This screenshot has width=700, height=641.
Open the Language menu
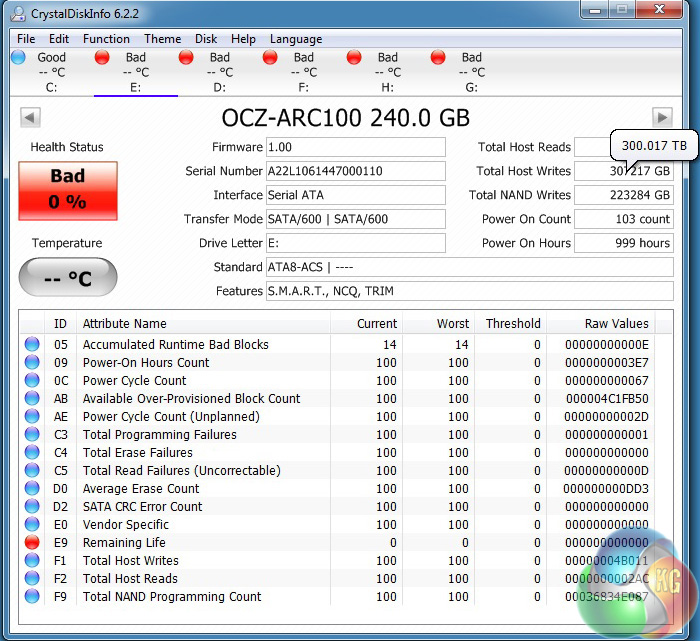(296, 39)
